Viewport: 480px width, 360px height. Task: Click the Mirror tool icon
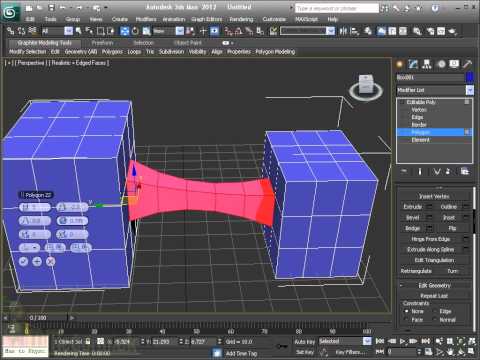tap(343, 31)
